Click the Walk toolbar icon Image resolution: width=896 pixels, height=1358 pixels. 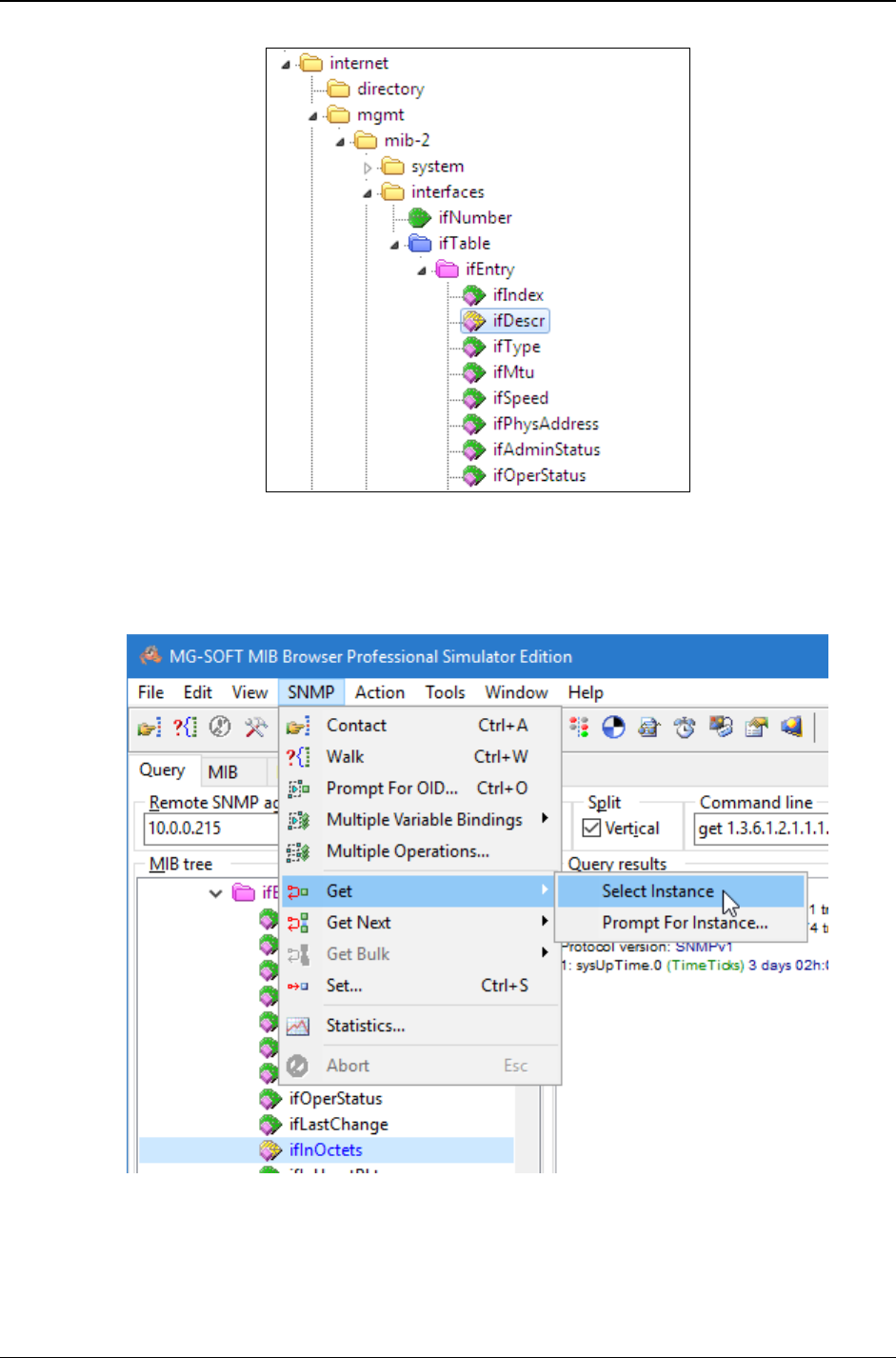pyautogui.click(x=185, y=728)
